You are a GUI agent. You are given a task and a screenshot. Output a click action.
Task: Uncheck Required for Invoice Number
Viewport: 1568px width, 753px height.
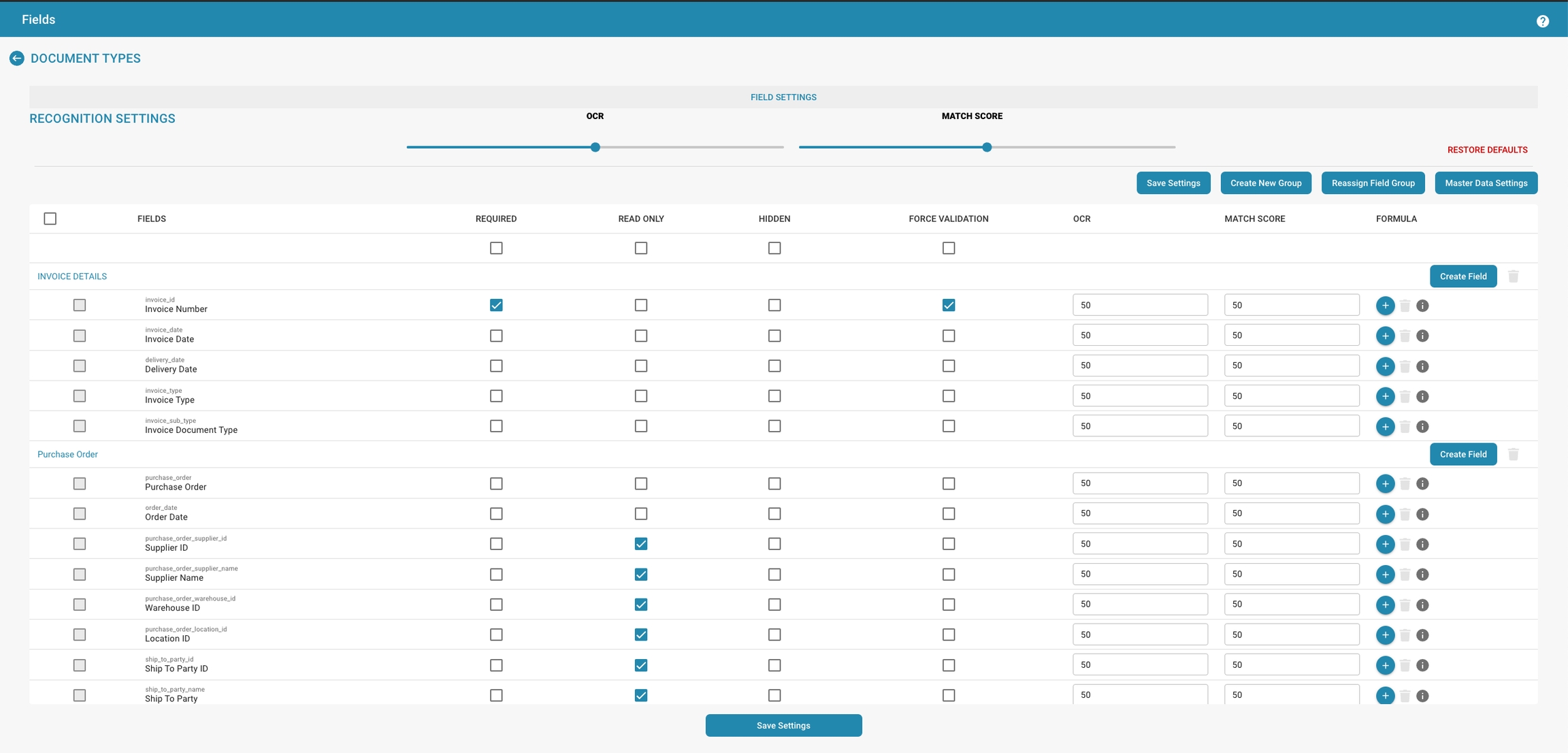point(496,305)
